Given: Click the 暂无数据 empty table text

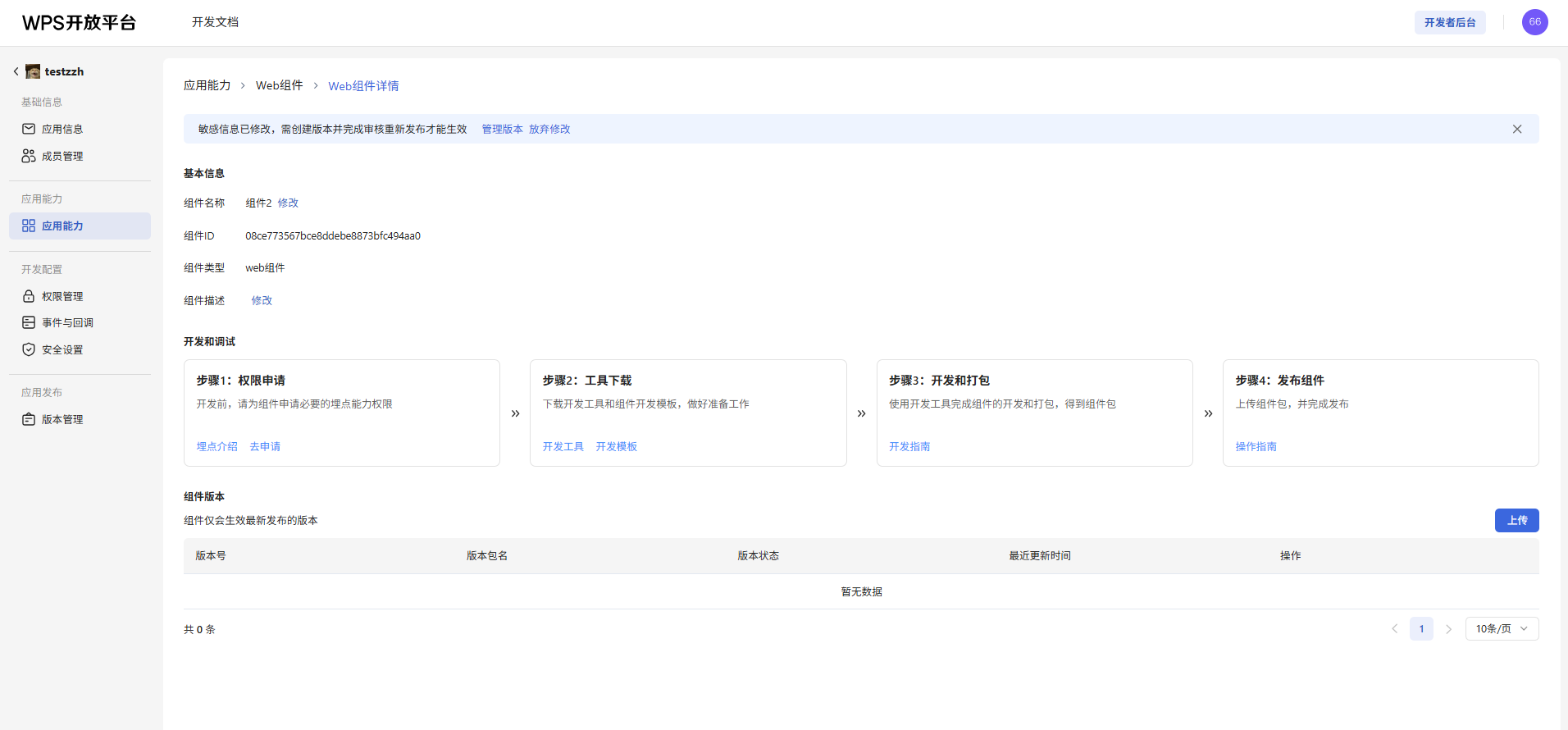Looking at the screenshot, I should (x=862, y=591).
